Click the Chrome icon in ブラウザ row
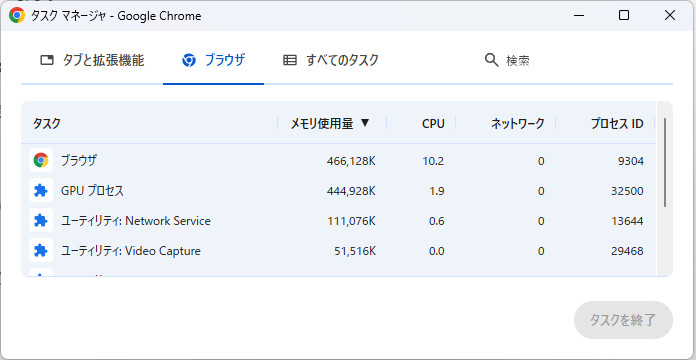Screen dimensions: 696x360 41,160
